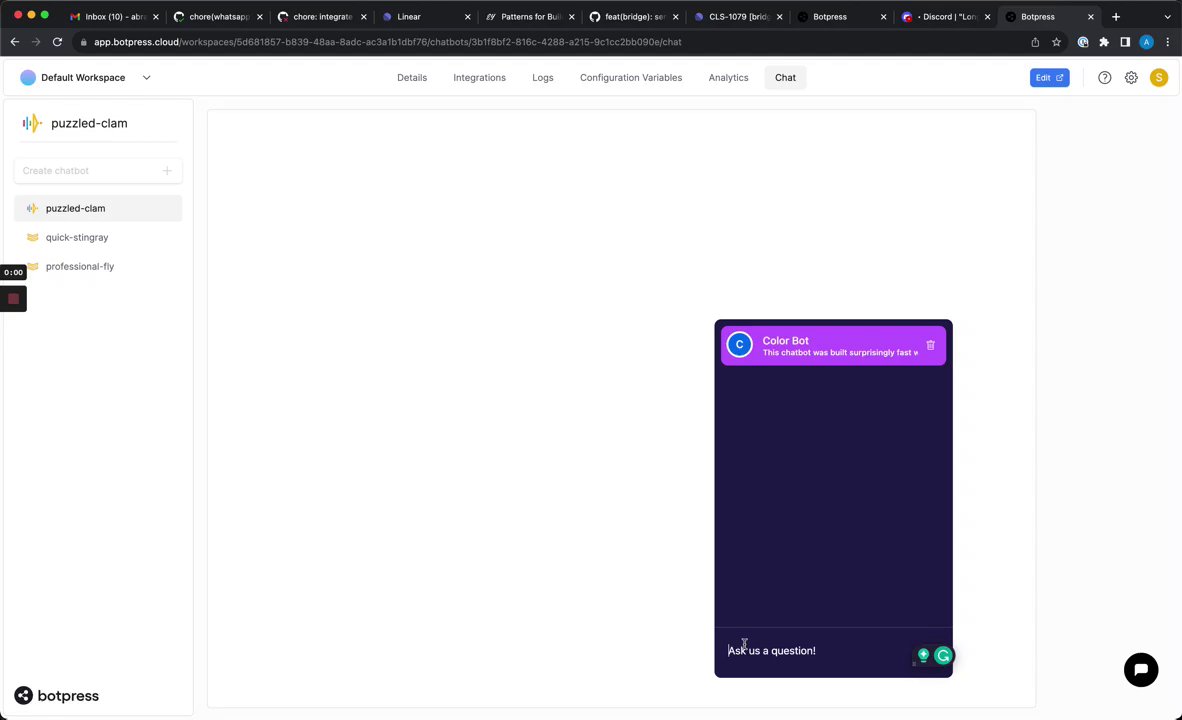Screen dimensions: 1182x720
Task: Select puzzled-clam chatbot in sidebar
Action: [x=98, y=208]
